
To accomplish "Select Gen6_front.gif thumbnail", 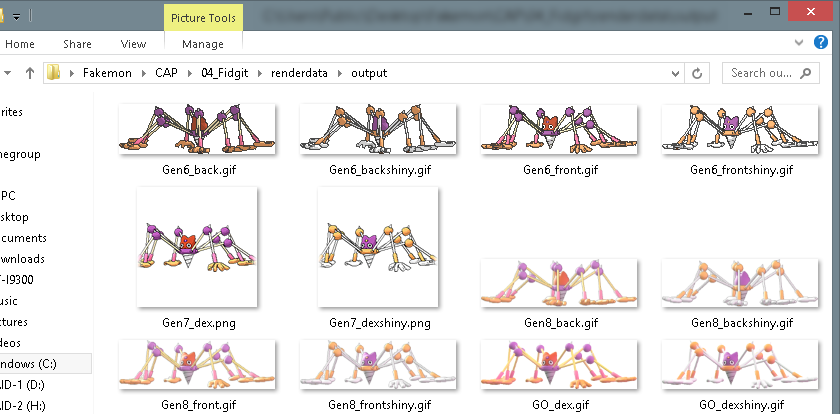I will click(559, 129).
